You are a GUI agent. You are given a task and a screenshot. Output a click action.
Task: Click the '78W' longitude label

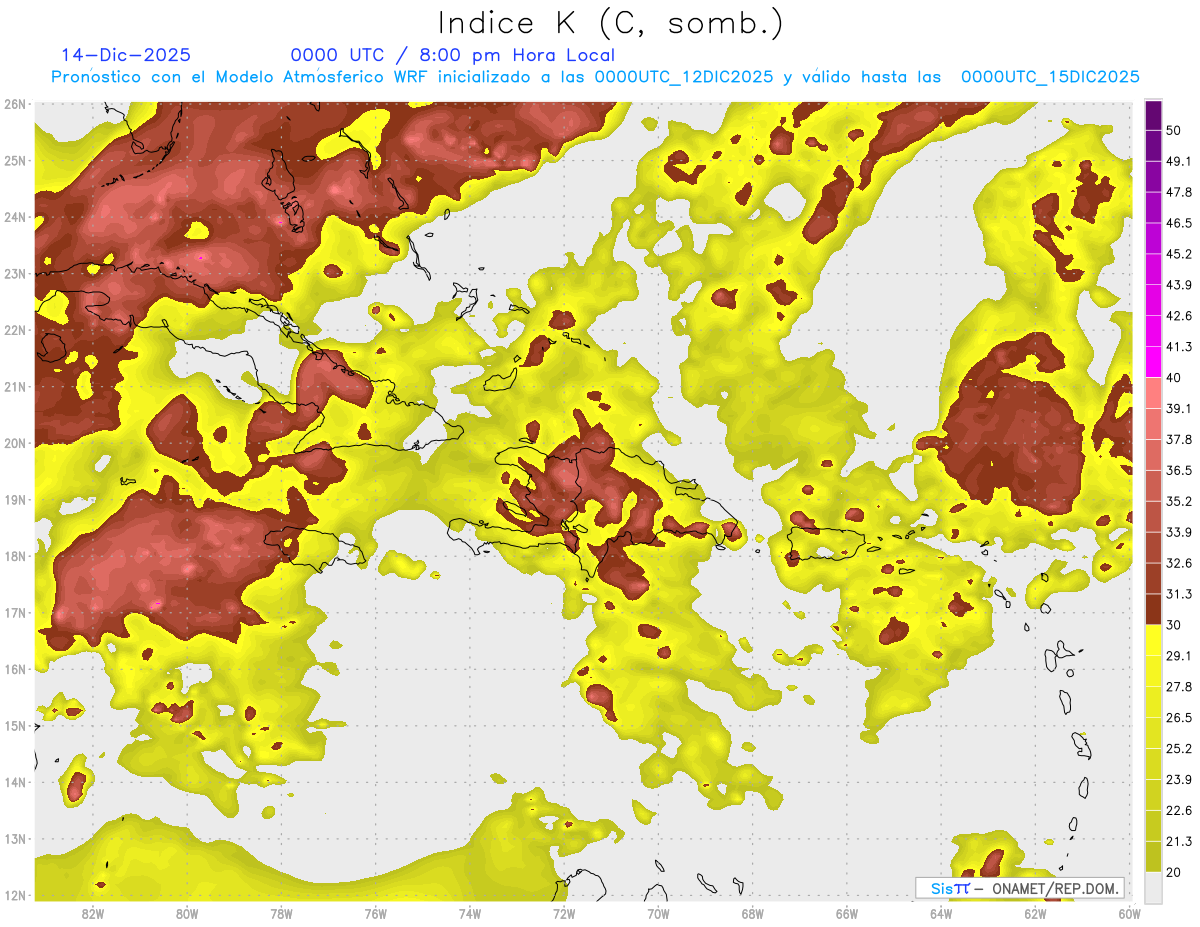tap(281, 914)
